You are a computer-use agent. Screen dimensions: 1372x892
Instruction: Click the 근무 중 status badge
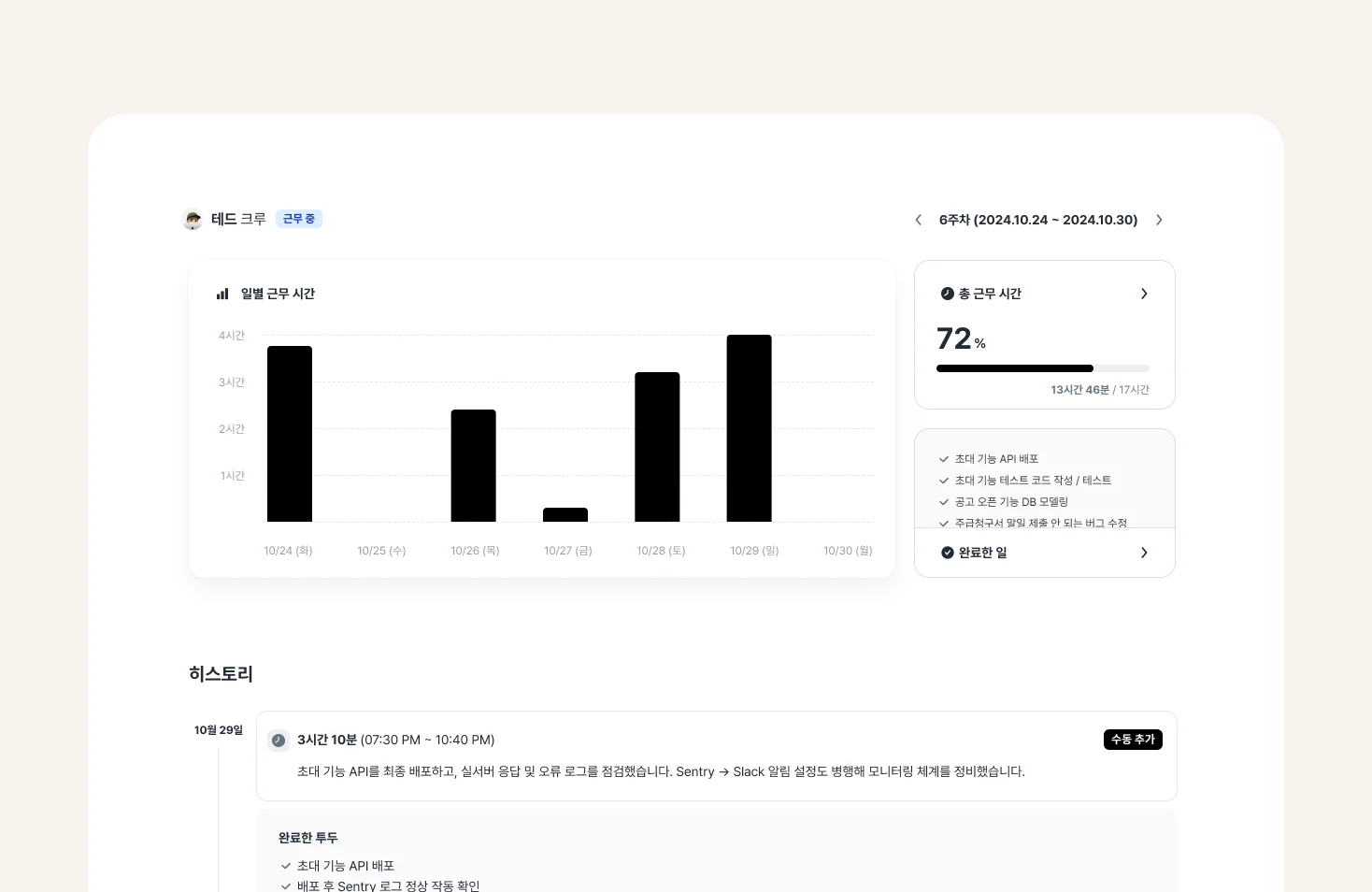pos(299,219)
